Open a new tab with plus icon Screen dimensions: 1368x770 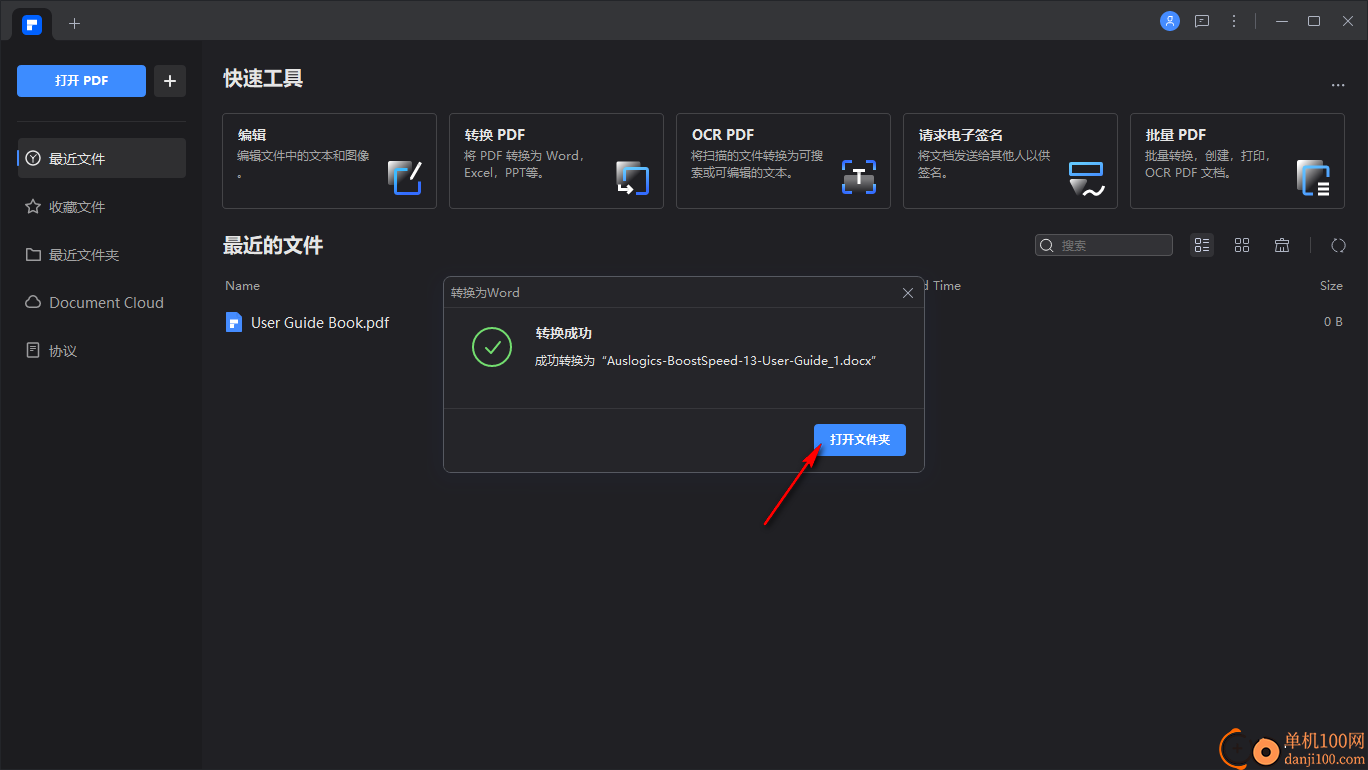coord(74,23)
